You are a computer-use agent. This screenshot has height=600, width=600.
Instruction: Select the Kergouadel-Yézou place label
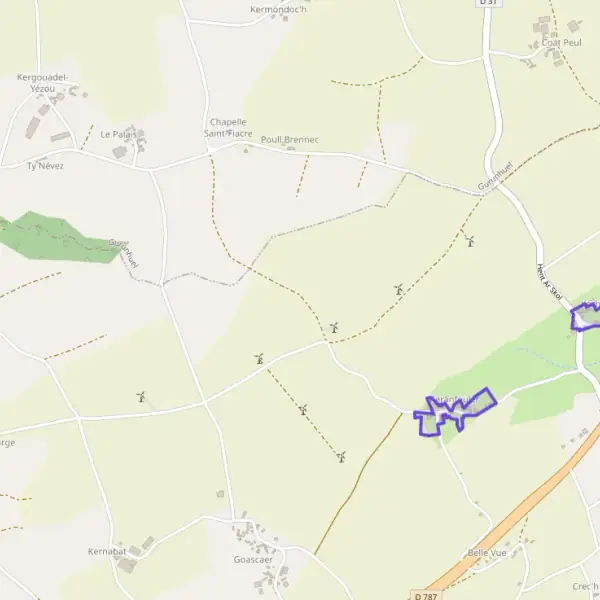pos(42,83)
